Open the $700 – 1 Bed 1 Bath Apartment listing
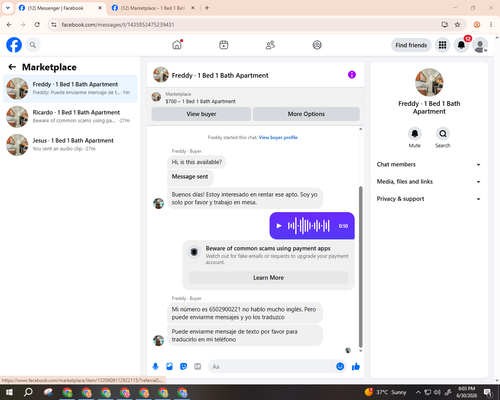Screen dimensions: 500x400 point(200,101)
